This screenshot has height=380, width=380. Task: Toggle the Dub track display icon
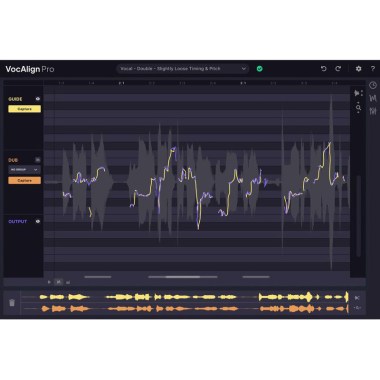38,160
